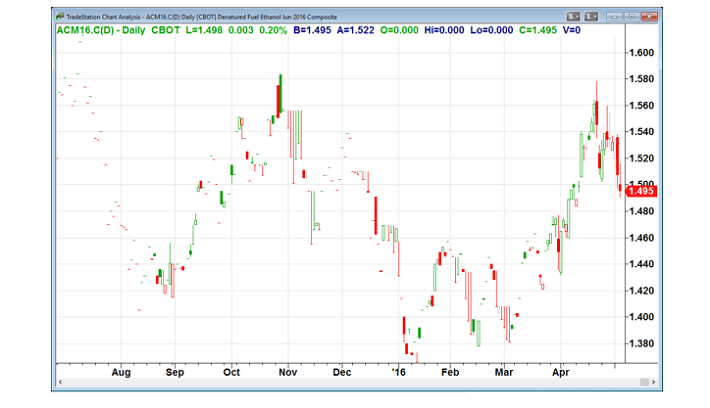710x408 pixels.
Task: Click the Nov label on time axis
Action: pos(288,372)
